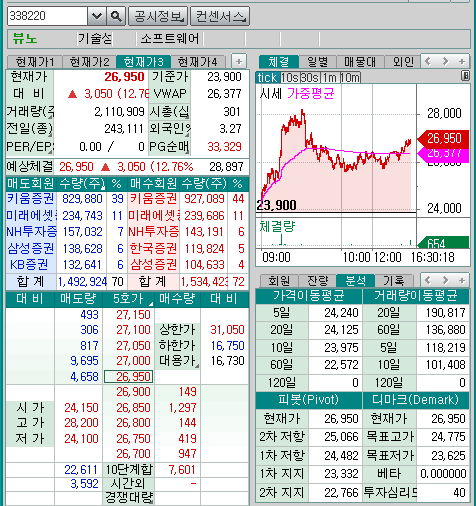Screen dimensions: 476x506
Task: Select 1m chart interval
Action: click(330, 78)
